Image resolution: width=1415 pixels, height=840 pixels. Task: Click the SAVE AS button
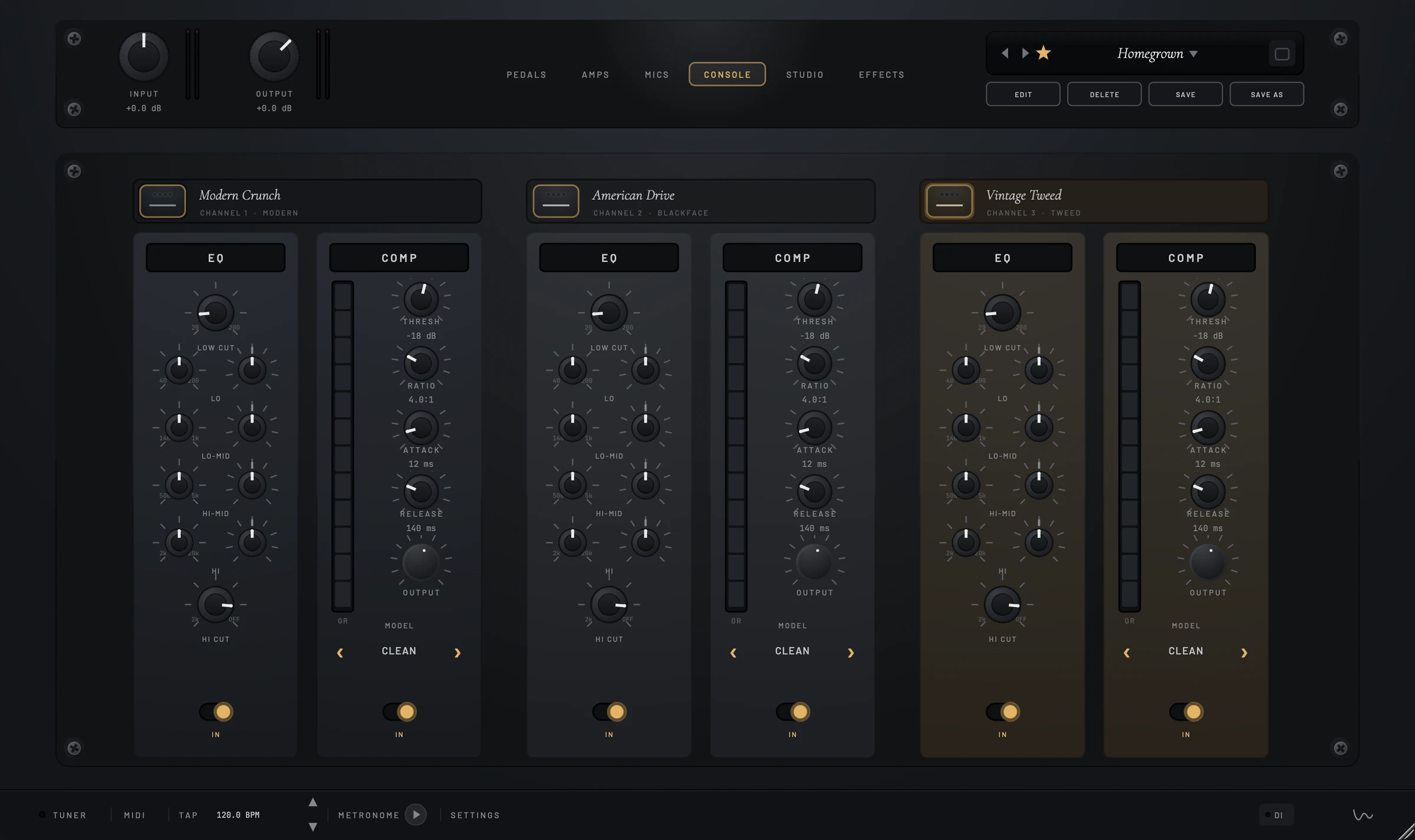pyautogui.click(x=1266, y=94)
